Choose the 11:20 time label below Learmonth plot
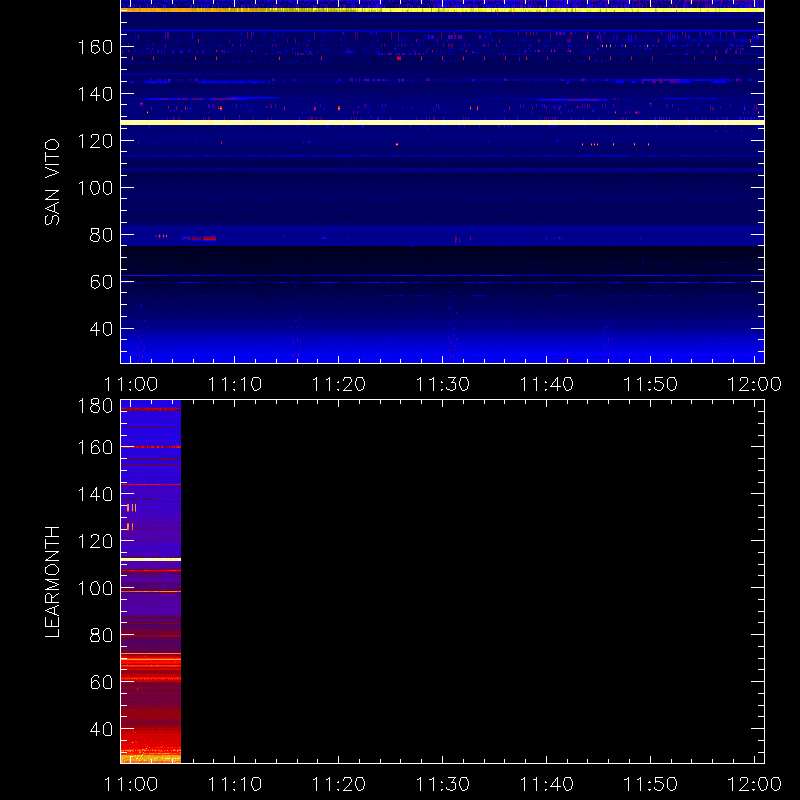 pyautogui.click(x=339, y=784)
